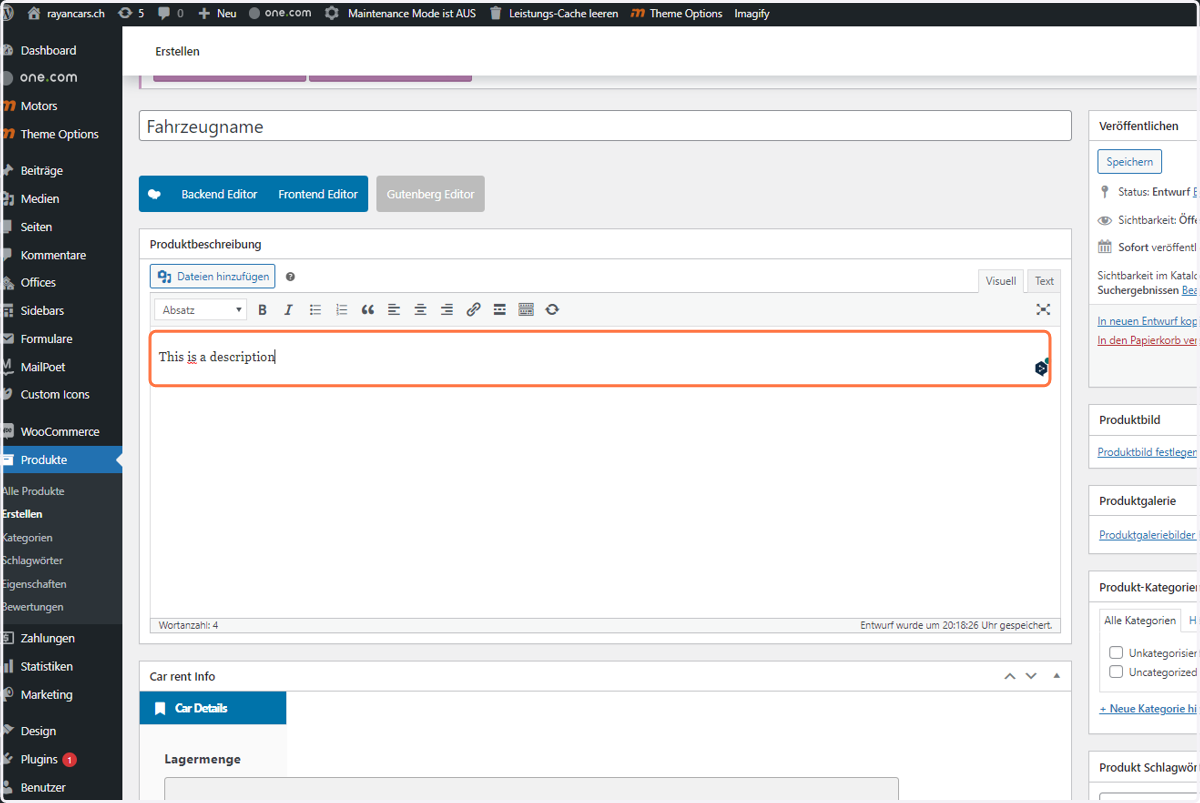The height and width of the screenshot is (803, 1200).
Task: Insert a bulleted list
Action: 315,310
